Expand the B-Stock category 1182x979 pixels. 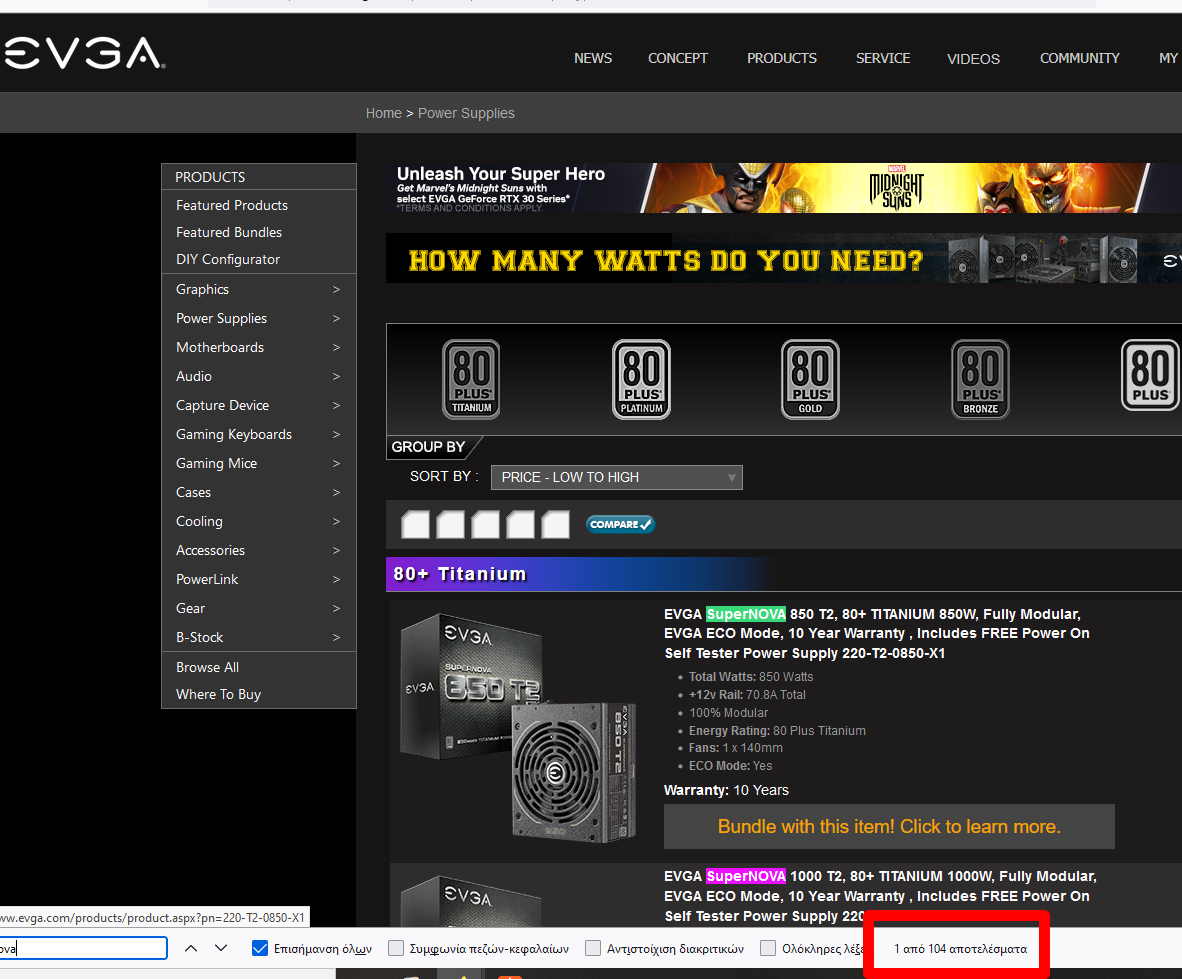pyautogui.click(x=259, y=638)
